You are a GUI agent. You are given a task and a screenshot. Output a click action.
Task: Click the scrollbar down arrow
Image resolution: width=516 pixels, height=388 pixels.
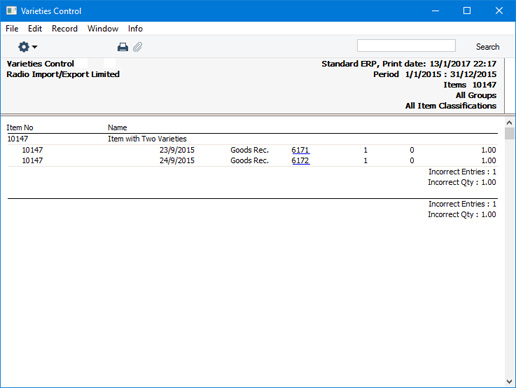pyautogui.click(x=509, y=381)
